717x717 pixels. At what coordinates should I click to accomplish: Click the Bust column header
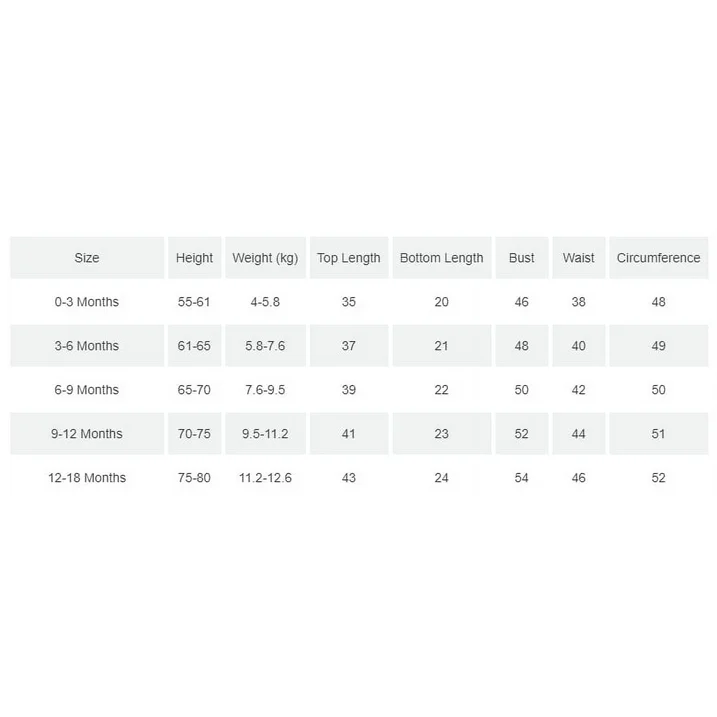click(x=521, y=258)
